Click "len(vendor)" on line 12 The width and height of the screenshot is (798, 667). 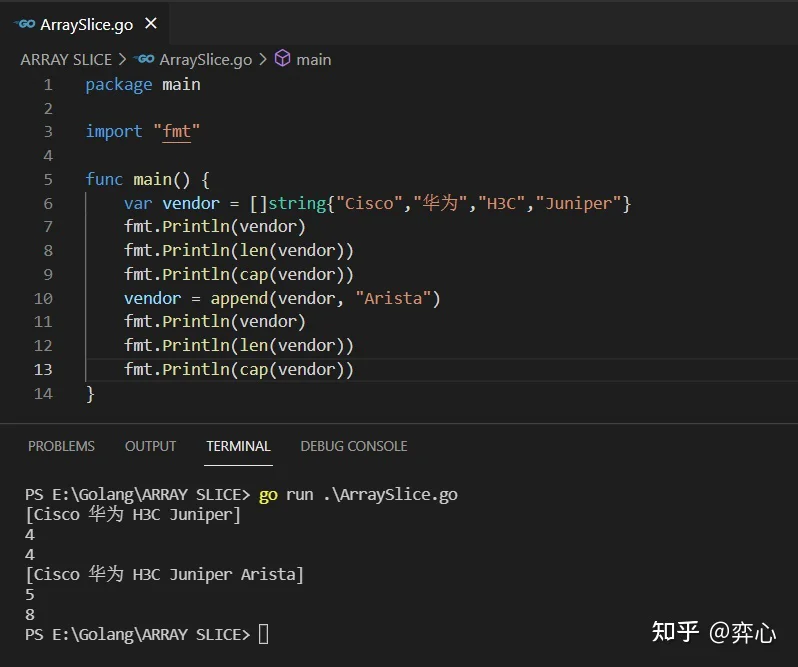click(292, 345)
